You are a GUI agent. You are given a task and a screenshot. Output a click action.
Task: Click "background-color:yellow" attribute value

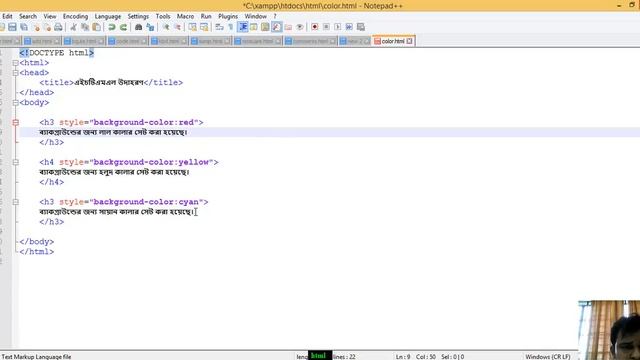coord(151,162)
